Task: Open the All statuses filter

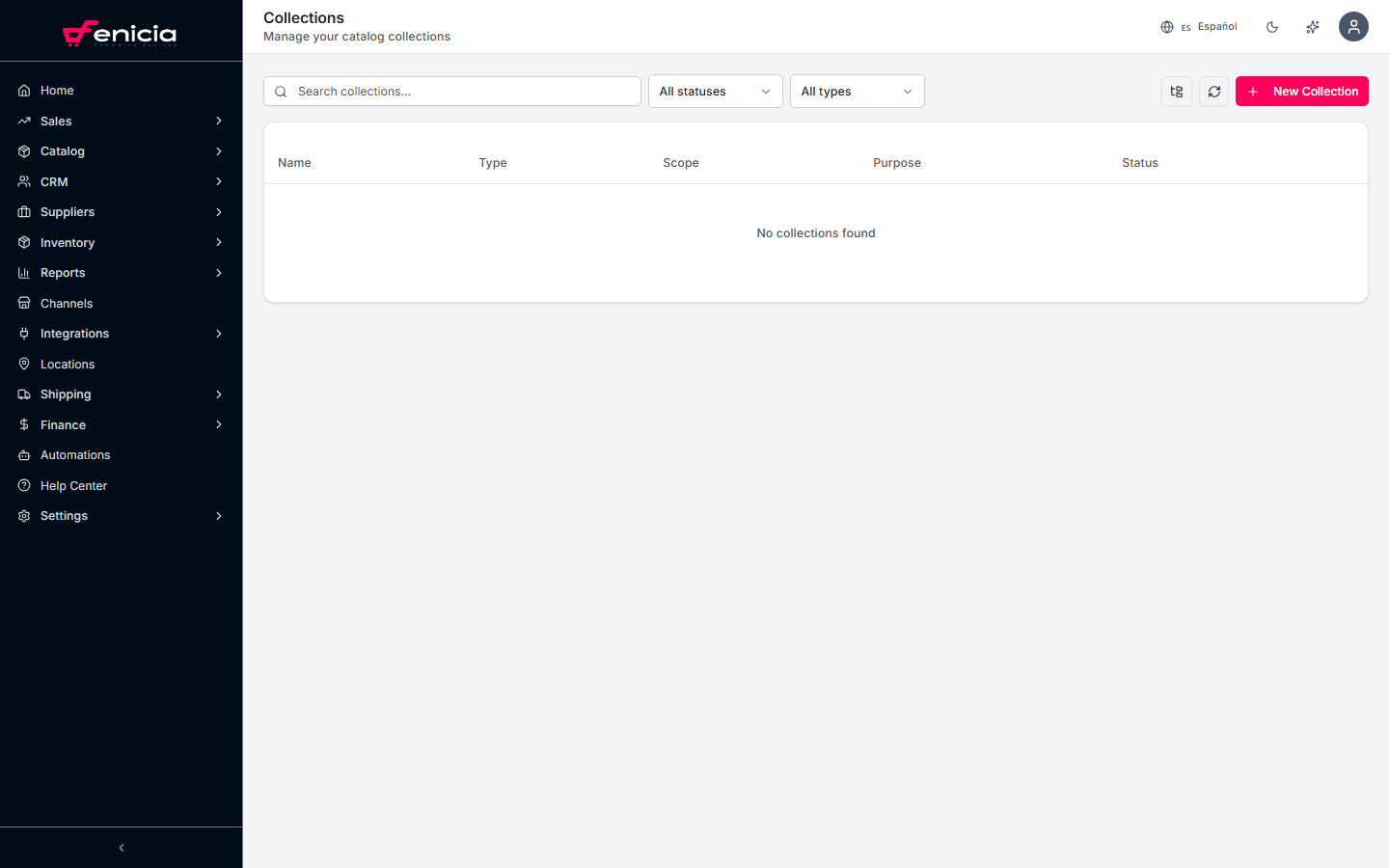Action: (x=715, y=91)
